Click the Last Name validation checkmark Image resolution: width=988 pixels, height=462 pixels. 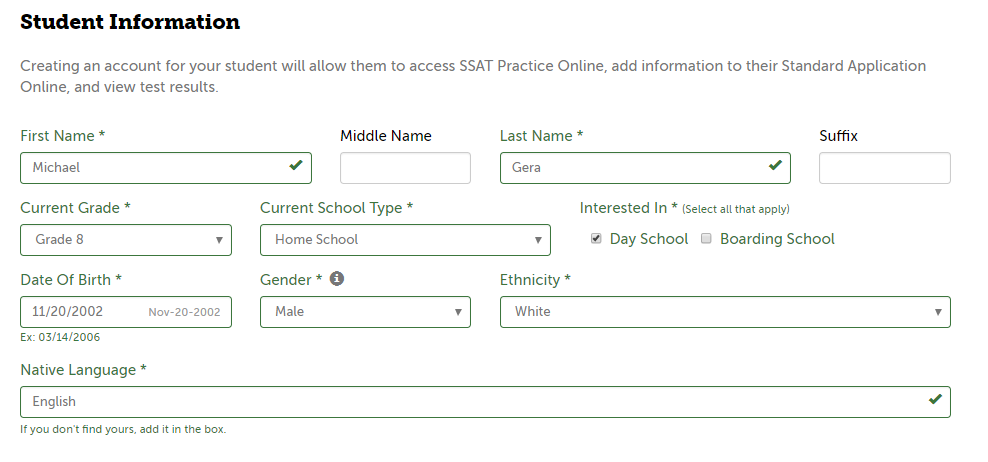tap(775, 165)
